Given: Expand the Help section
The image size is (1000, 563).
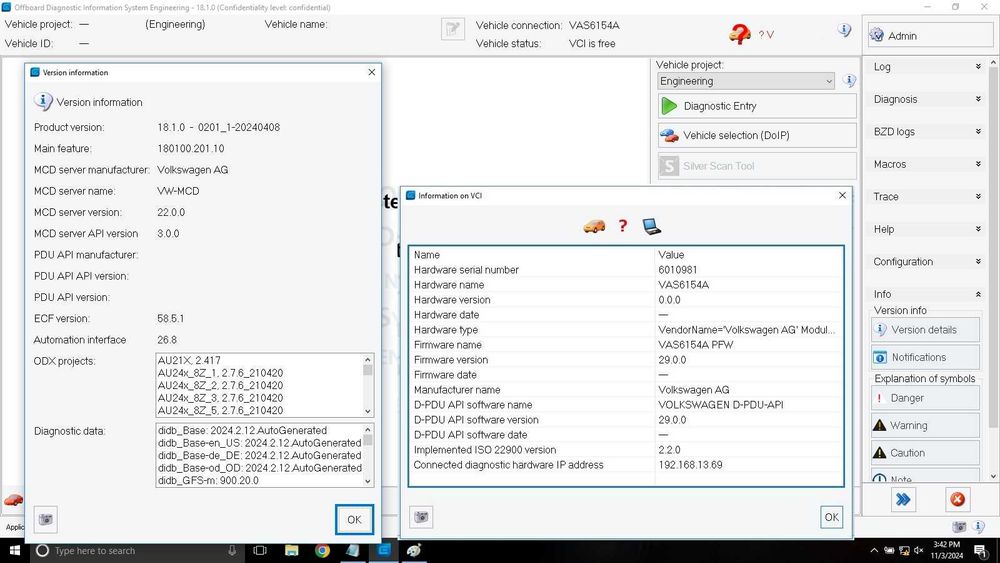Looking at the screenshot, I should point(927,229).
